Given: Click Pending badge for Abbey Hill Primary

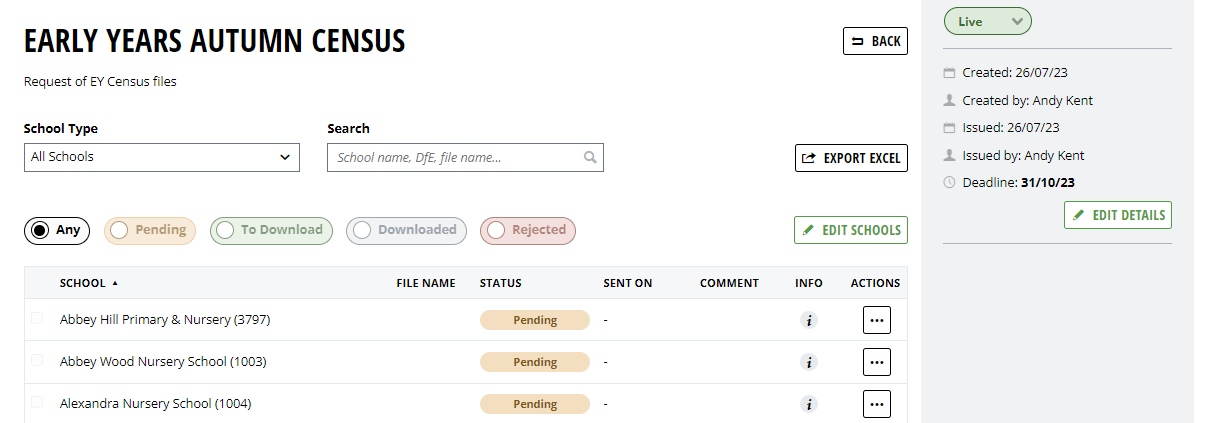Looking at the screenshot, I should pos(535,320).
